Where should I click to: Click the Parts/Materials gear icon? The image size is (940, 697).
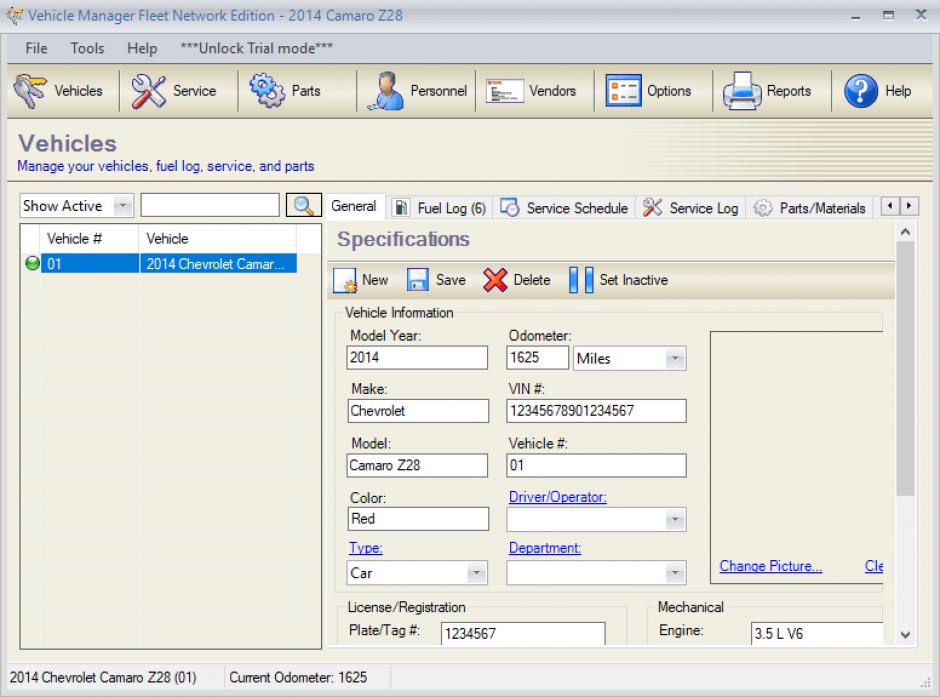pos(763,208)
